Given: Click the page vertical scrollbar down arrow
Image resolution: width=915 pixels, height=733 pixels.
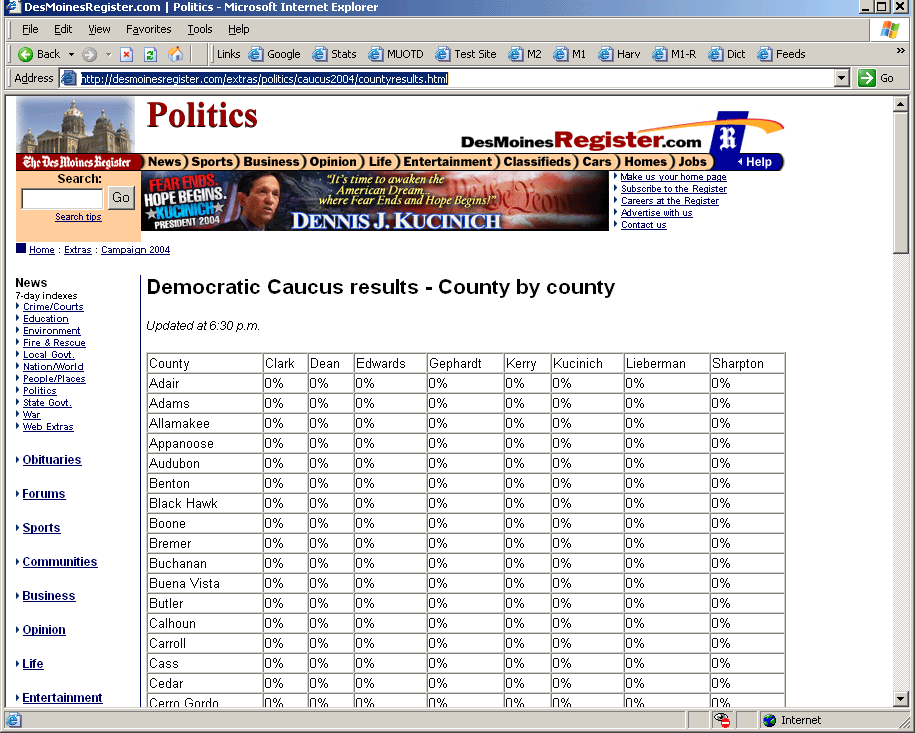Looking at the screenshot, I should [x=900, y=699].
